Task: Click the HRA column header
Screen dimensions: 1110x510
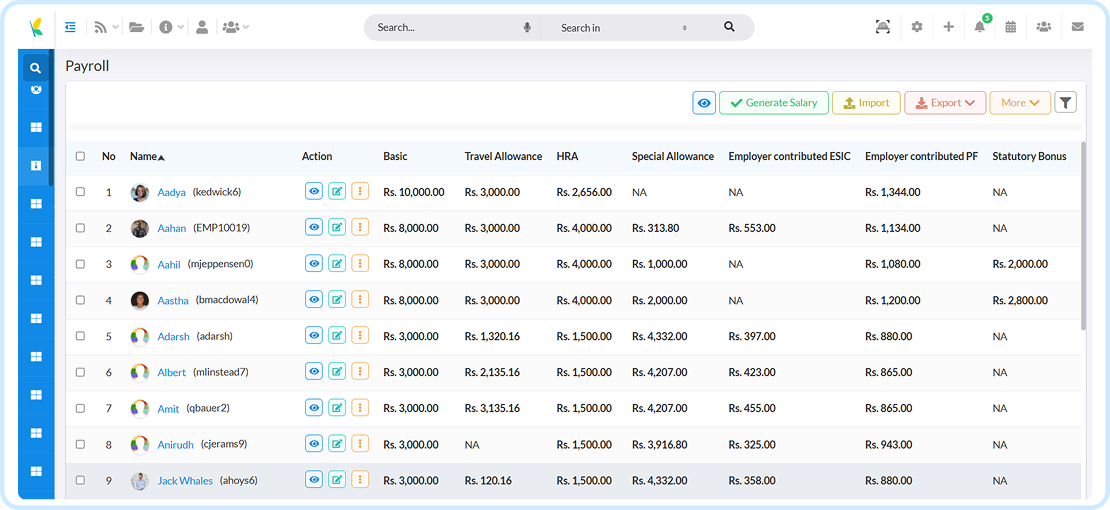Action: [567, 157]
